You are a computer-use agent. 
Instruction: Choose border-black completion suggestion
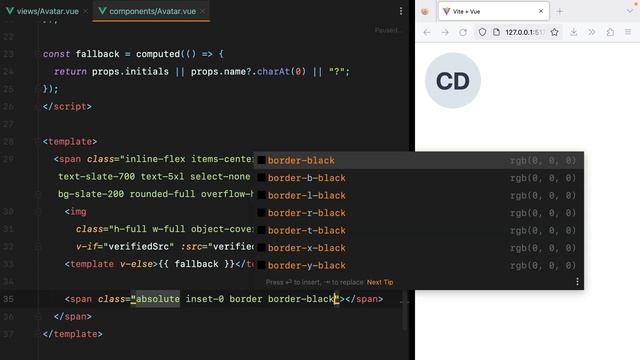pyautogui.click(x=418, y=160)
